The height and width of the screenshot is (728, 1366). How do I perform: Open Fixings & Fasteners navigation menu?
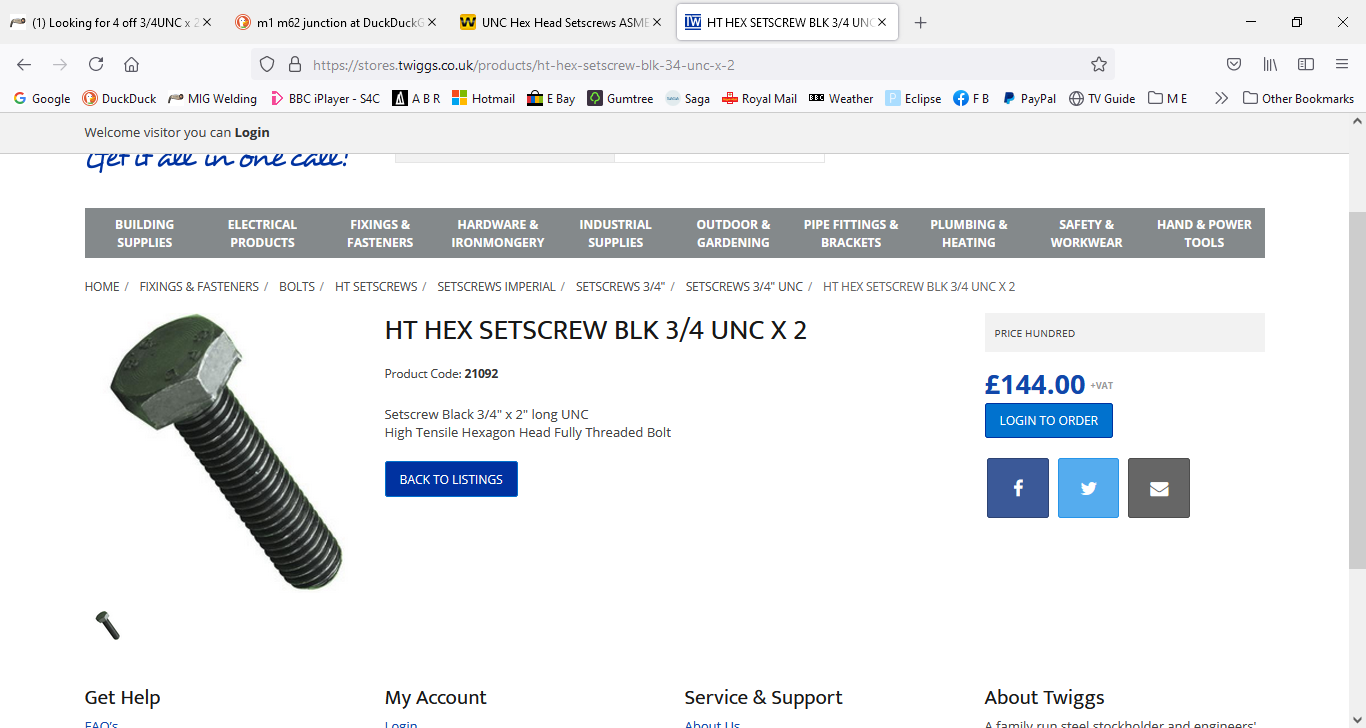pos(380,233)
